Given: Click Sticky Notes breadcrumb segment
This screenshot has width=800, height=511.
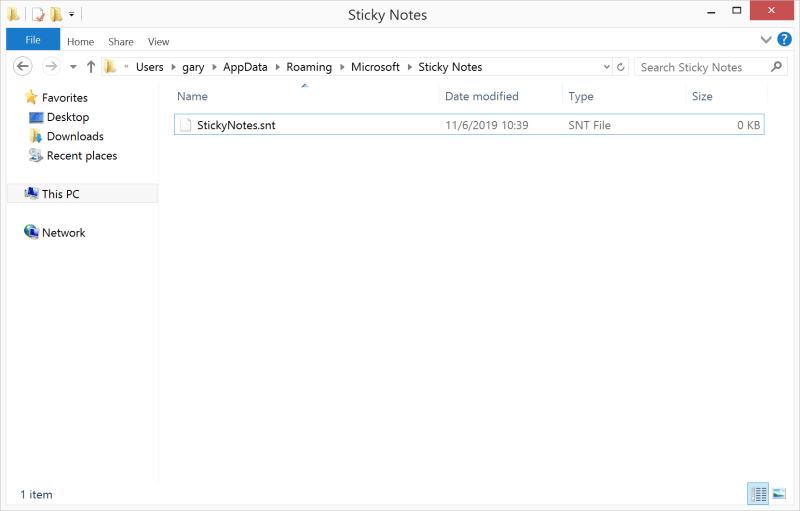Looking at the screenshot, I should [450, 67].
